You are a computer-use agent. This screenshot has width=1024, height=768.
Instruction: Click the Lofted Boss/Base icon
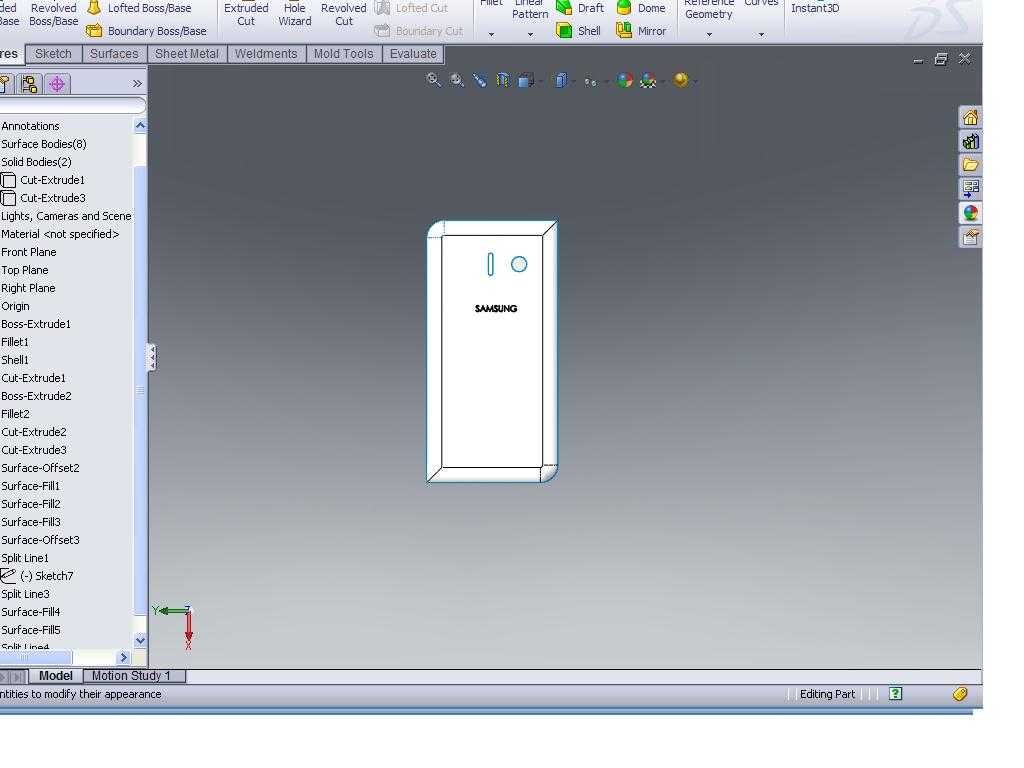pyautogui.click(x=94, y=8)
